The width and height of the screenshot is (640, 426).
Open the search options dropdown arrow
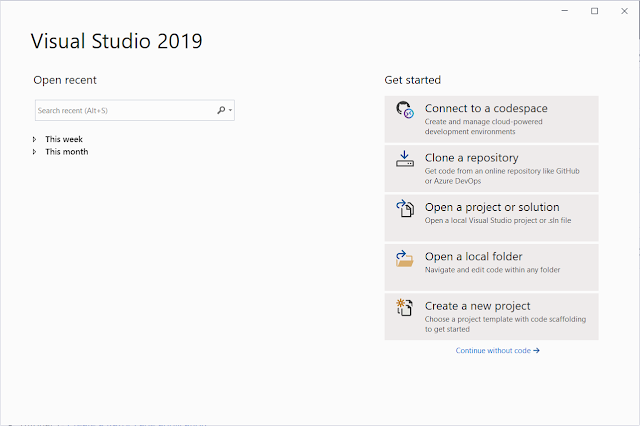(x=231, y=110)
